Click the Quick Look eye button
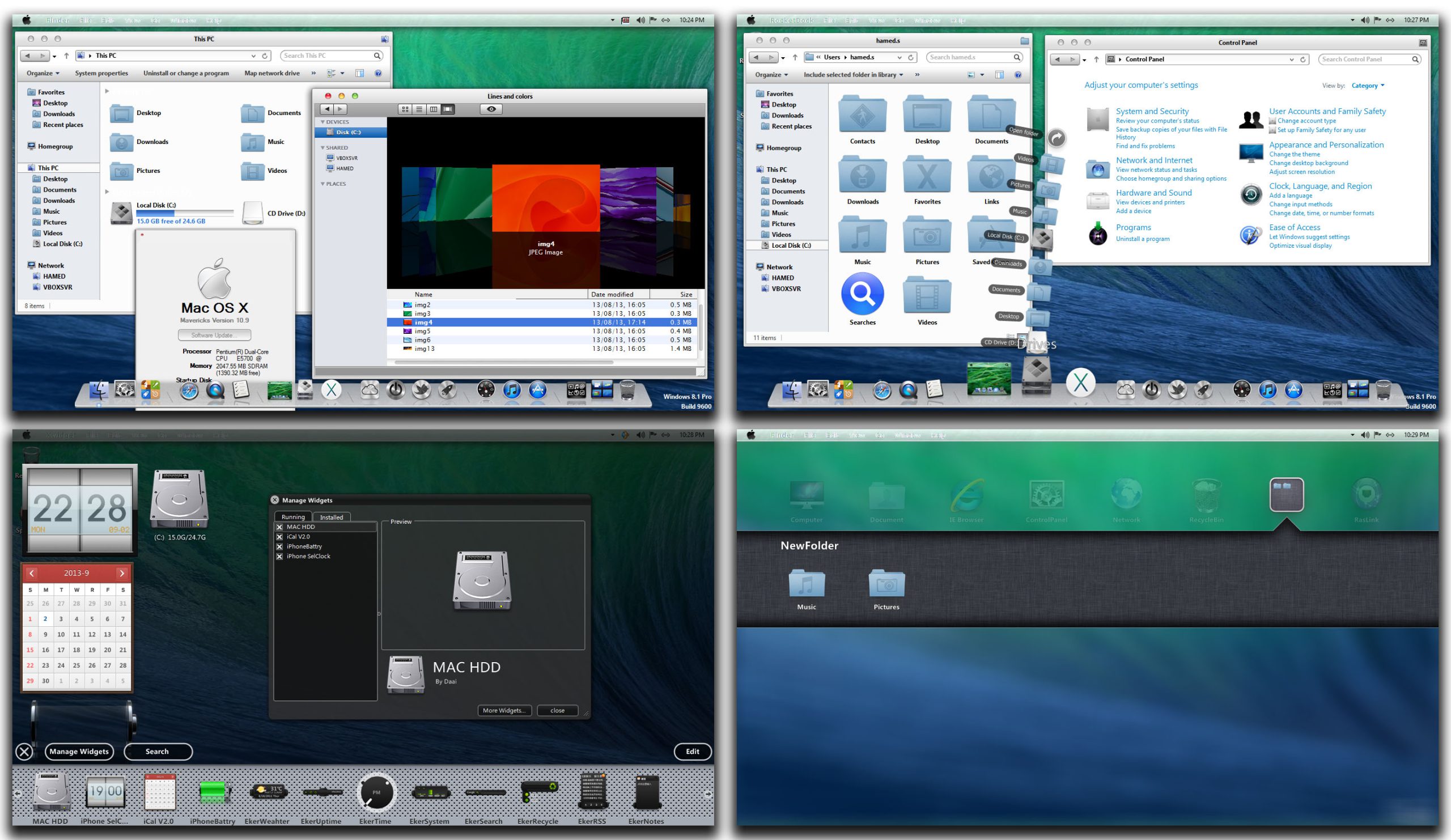 491,109
